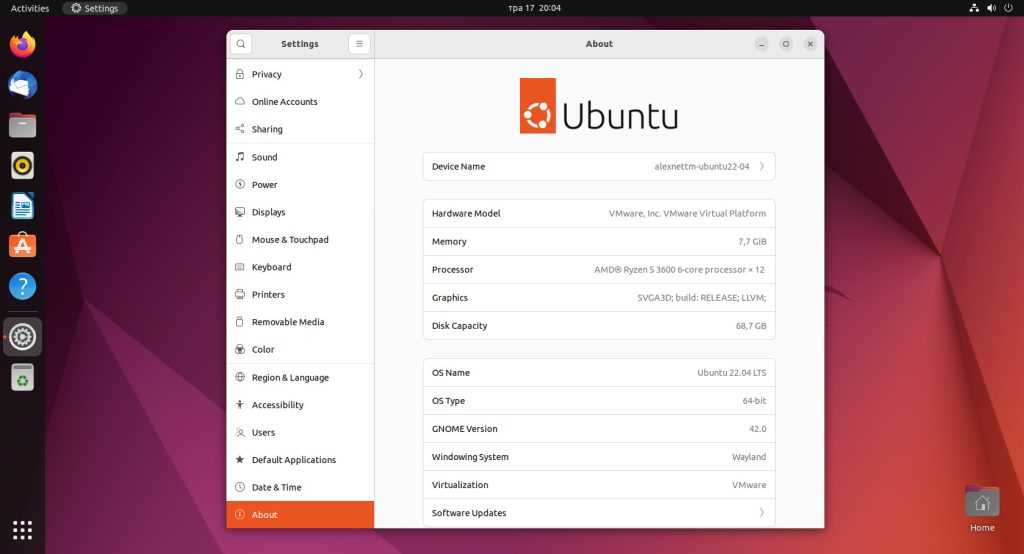Click the Hardware Model VMware value
The height and width of the screenshot is (554, 1024).
click(x=688, y=214)
